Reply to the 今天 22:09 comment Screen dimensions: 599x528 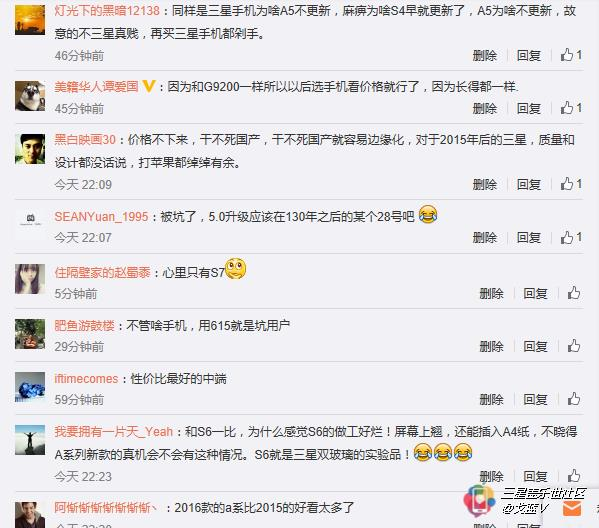[x=529, y=185]
